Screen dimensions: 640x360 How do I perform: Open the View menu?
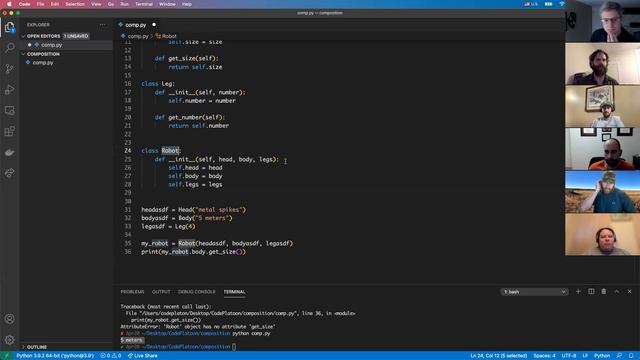(x=96, y=4)
